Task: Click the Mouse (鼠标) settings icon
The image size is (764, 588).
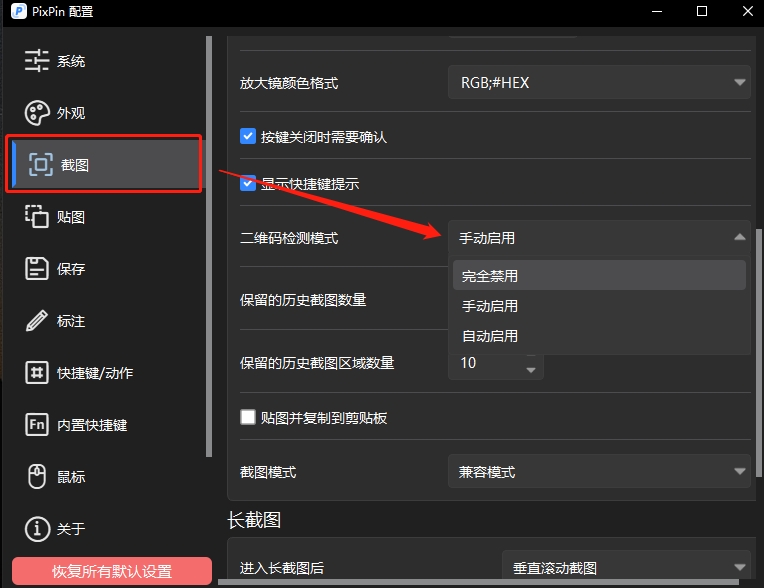Action: [x=37, y=477]
